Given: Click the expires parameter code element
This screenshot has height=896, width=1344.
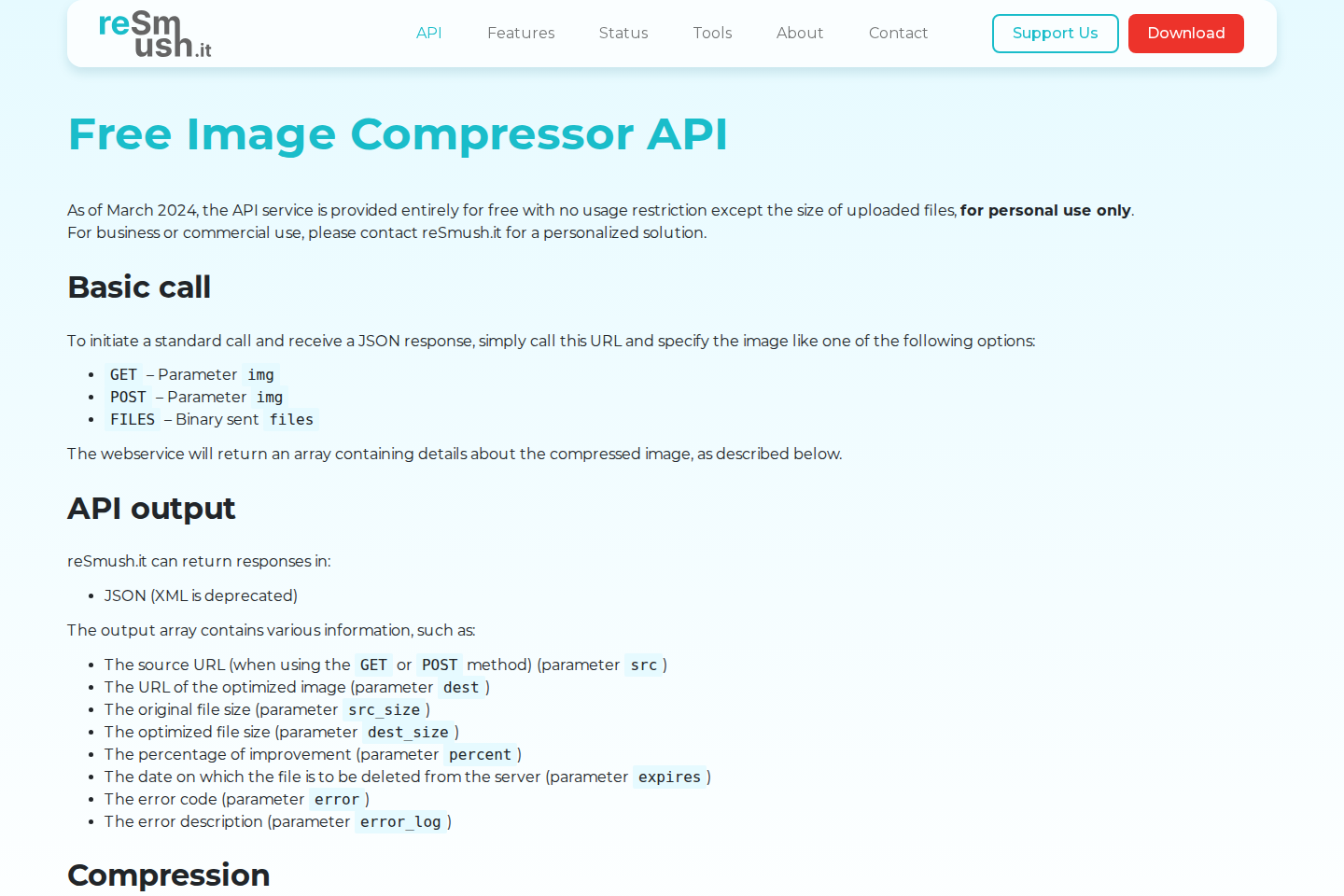Looking at the screenshot, I should pyautogui.click(x=670, y=777).
